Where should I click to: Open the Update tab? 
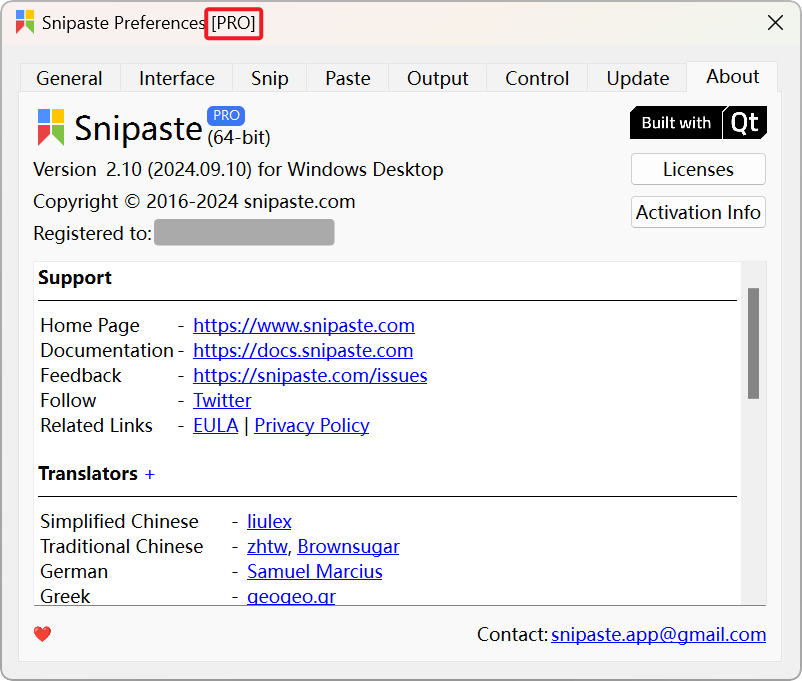pyautogui.click(x=638, y=78)
